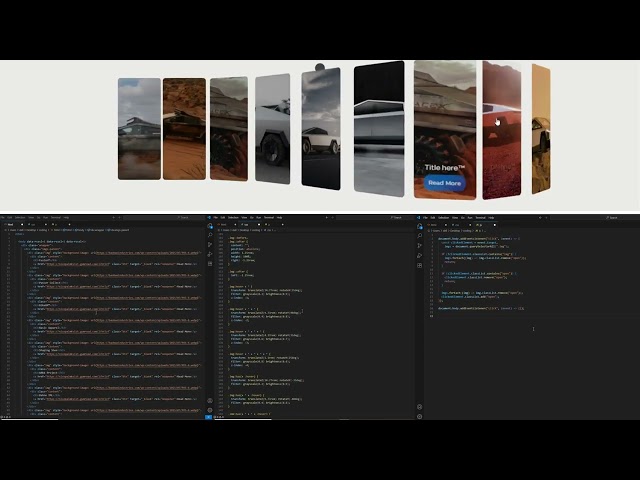Open Selection menu in left HTML window
Image resolution: width=640 pixels, height=480 pixels.
pos(20,218)
